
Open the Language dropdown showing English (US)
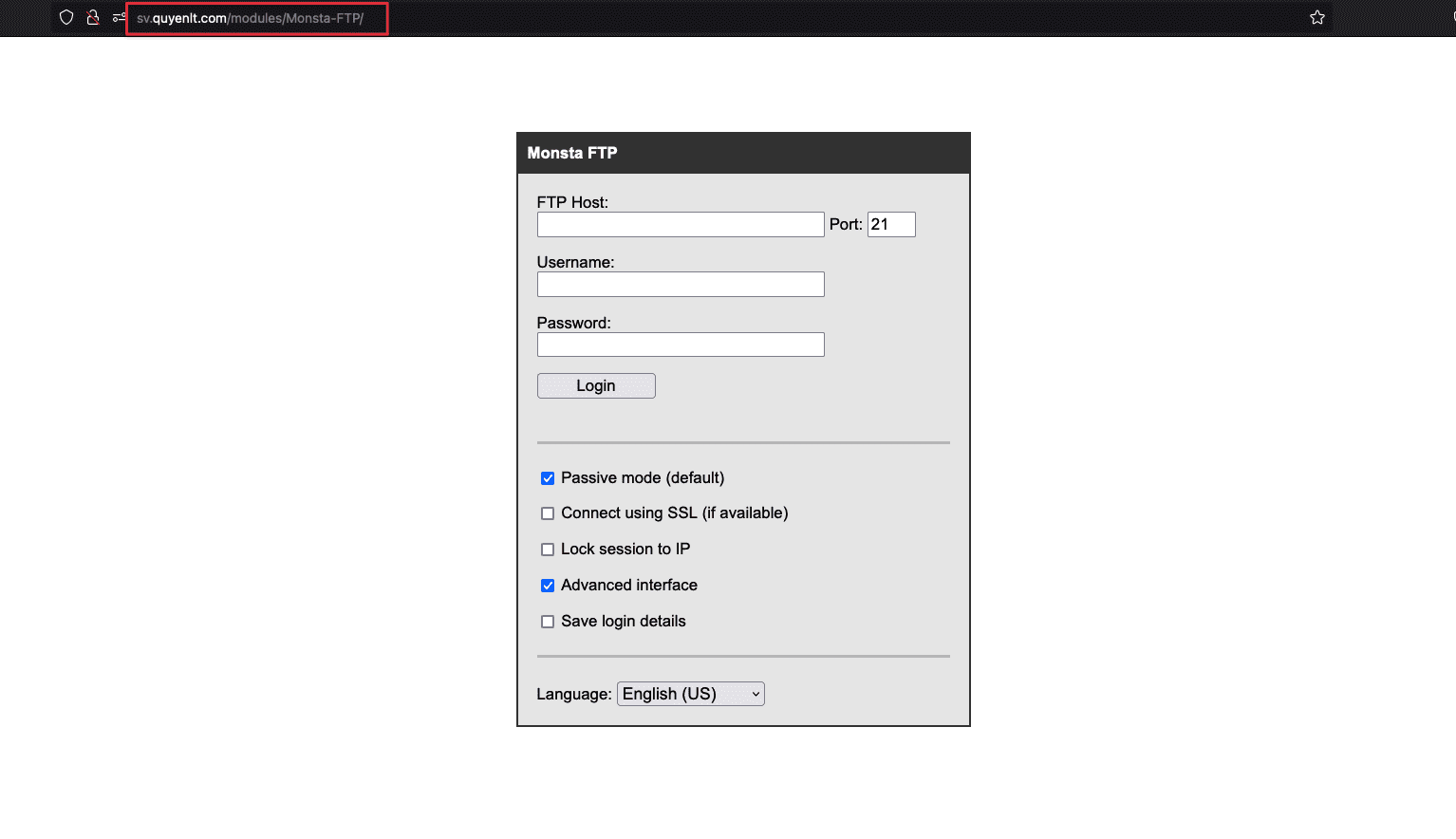click(x=690, y=694)
